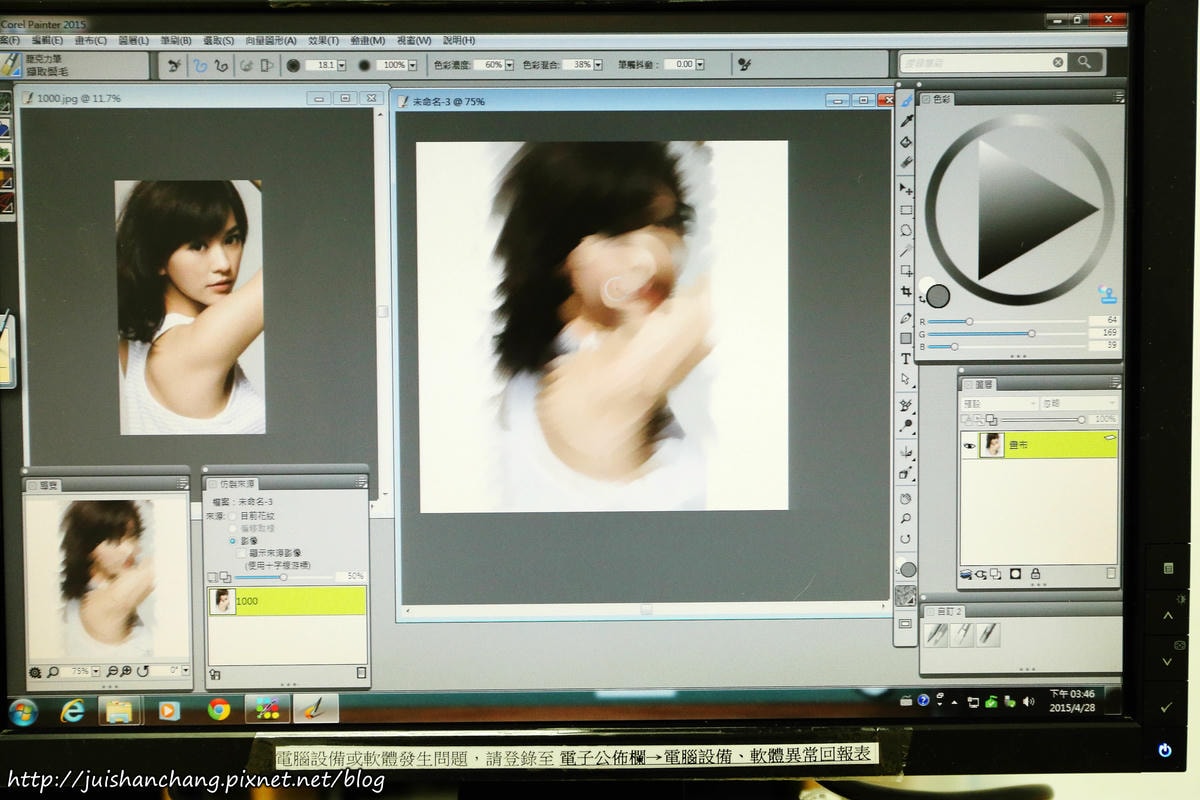Open the brush size dropdown

[342, 65]
